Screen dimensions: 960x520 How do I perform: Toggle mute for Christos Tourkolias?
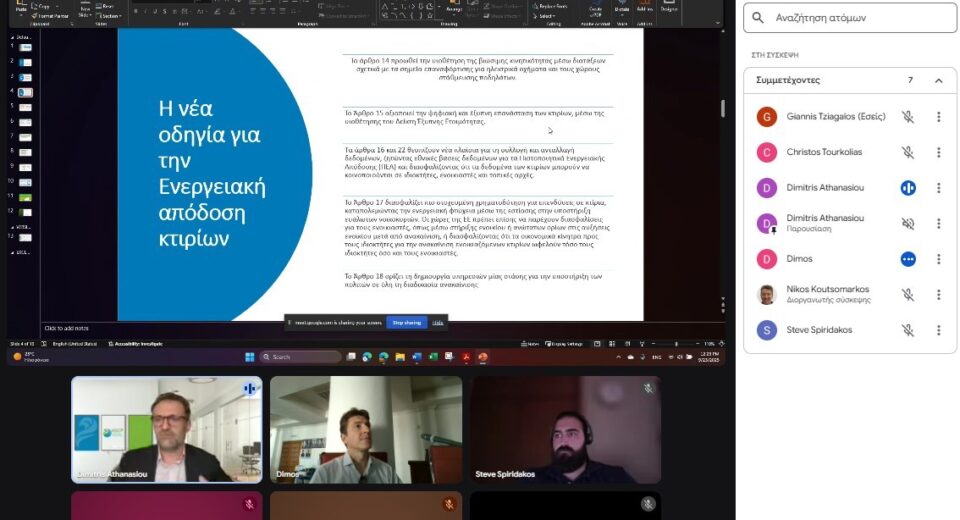click(908, 152)
